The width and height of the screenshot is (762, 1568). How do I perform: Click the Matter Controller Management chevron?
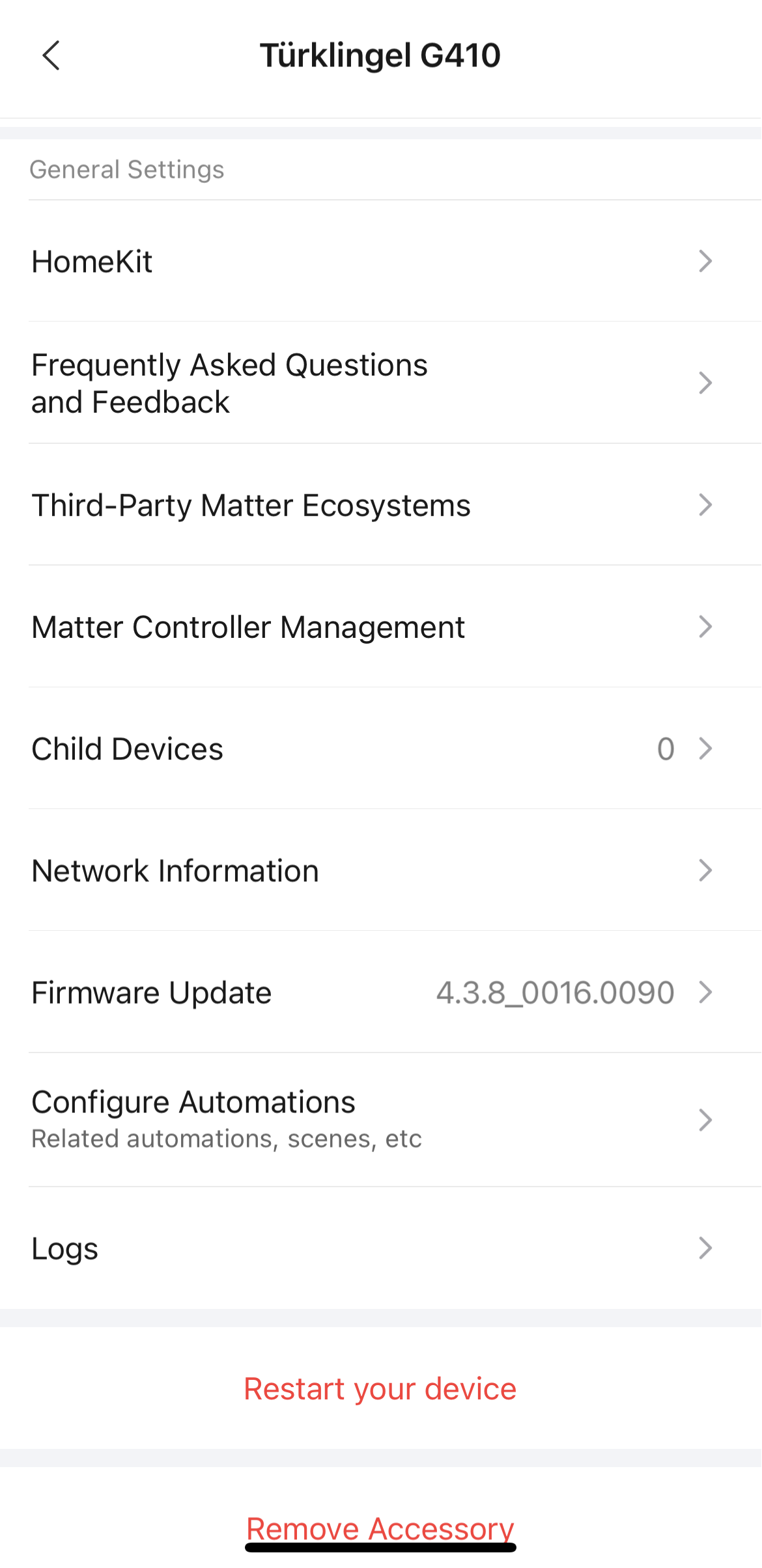tap(705, 627)
